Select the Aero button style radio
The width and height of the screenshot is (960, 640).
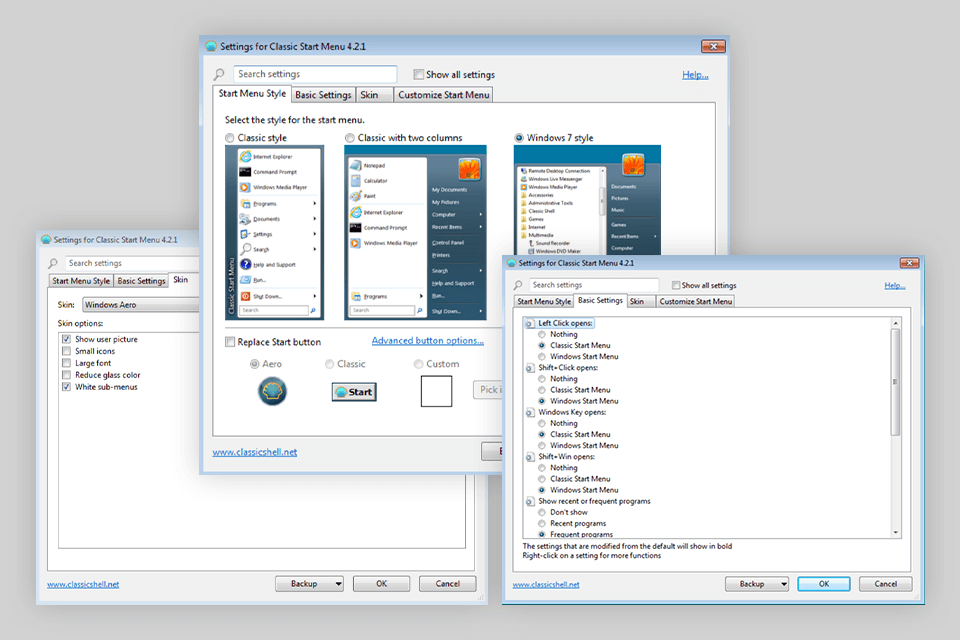tap(255, 364)
